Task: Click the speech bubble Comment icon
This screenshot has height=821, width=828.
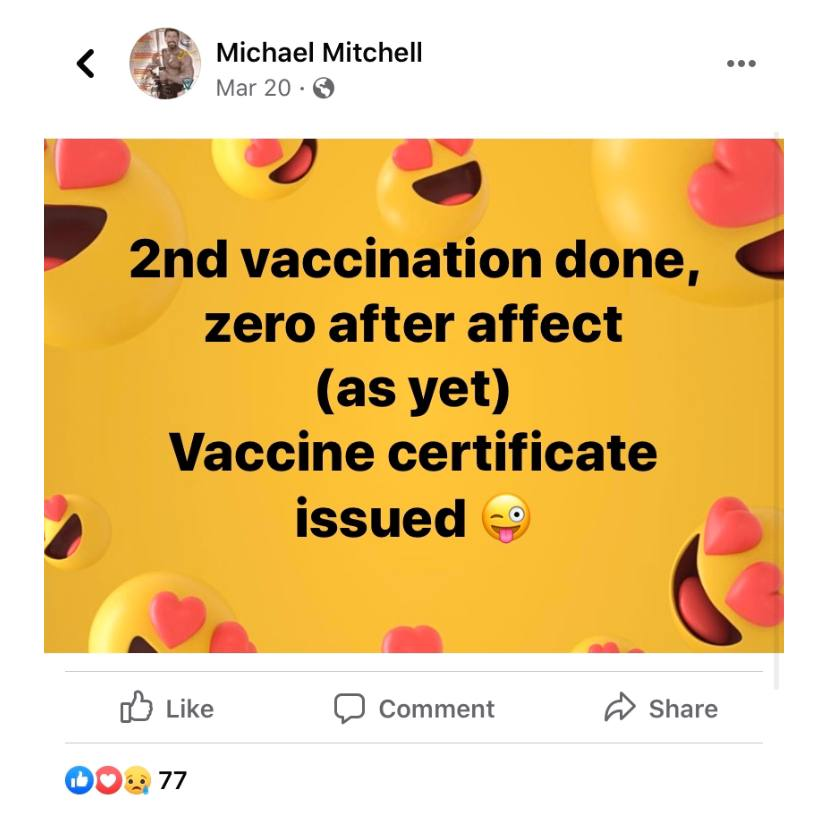Action: click(348, 708)
